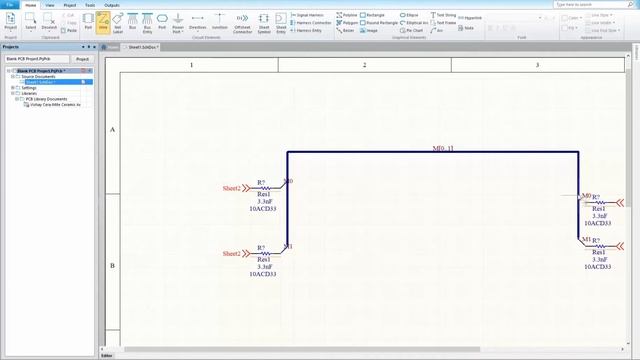Click the search box in title bar

pos(593,4)
